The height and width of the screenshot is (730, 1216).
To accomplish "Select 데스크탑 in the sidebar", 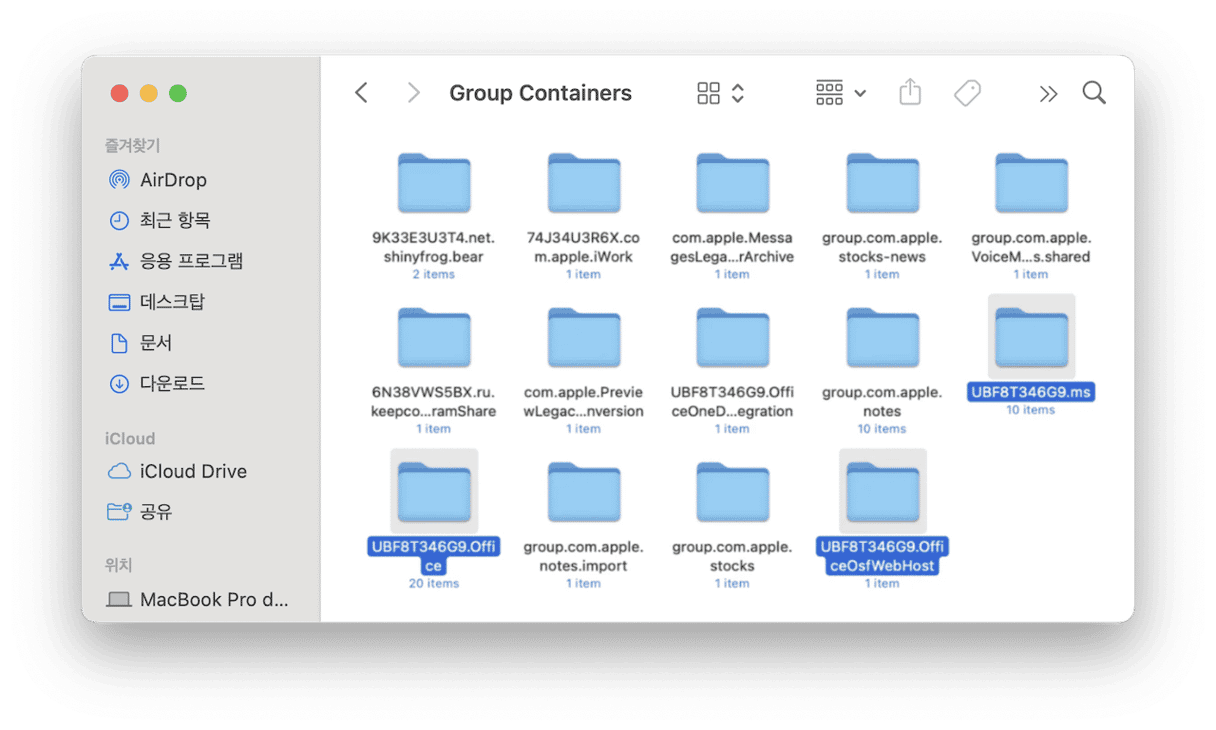I will (156, 302).
